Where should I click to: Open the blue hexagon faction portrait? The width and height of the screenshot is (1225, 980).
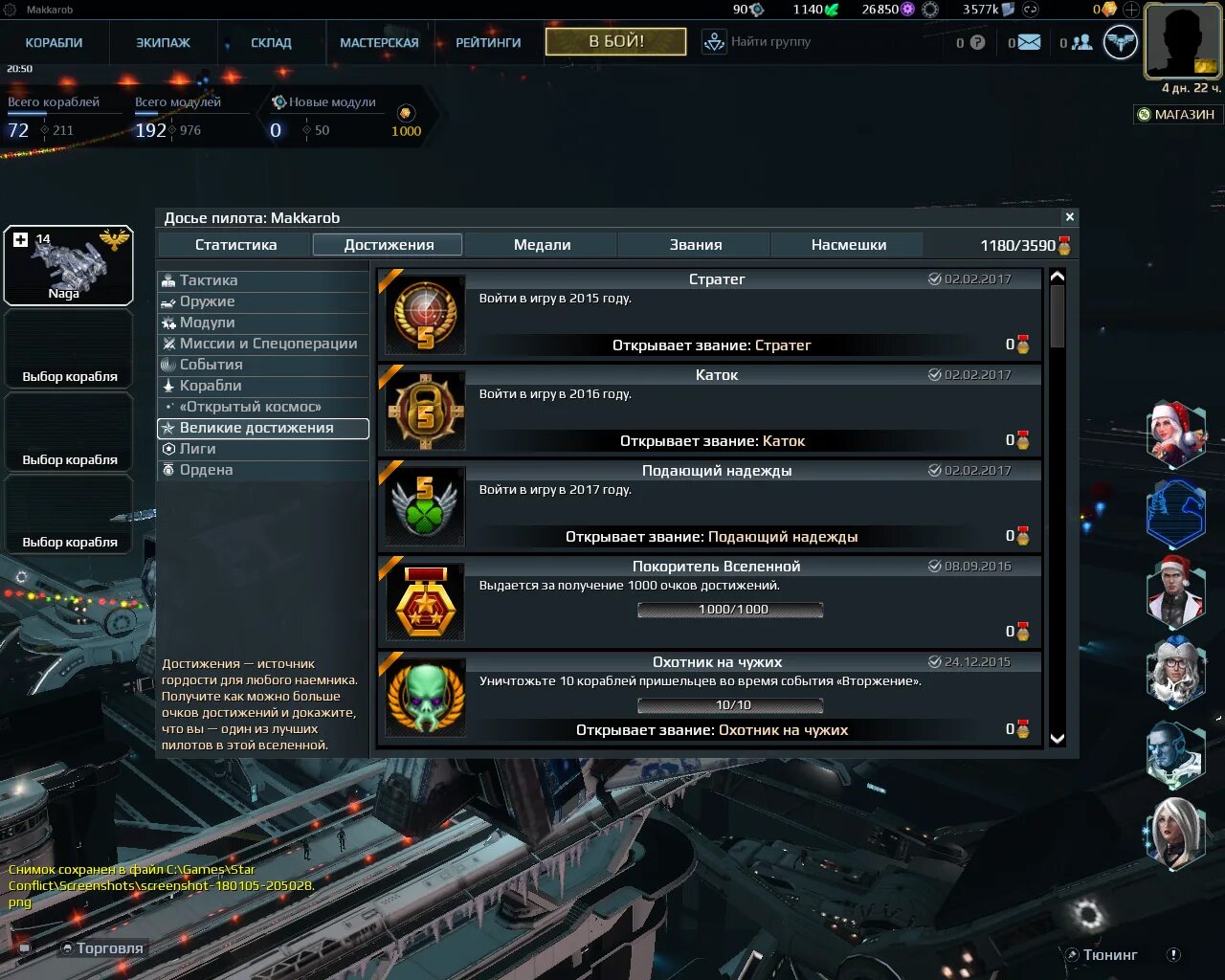coord(1175,514)
